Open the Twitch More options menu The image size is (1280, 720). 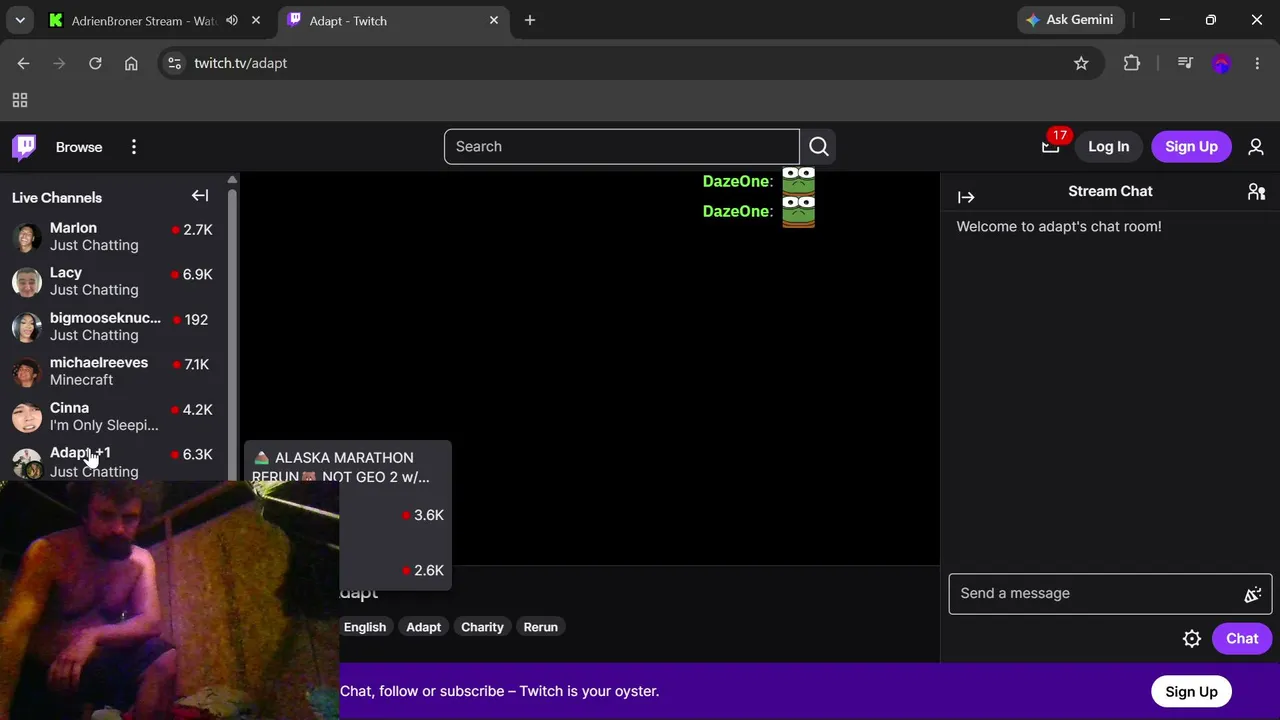point(134,147)
